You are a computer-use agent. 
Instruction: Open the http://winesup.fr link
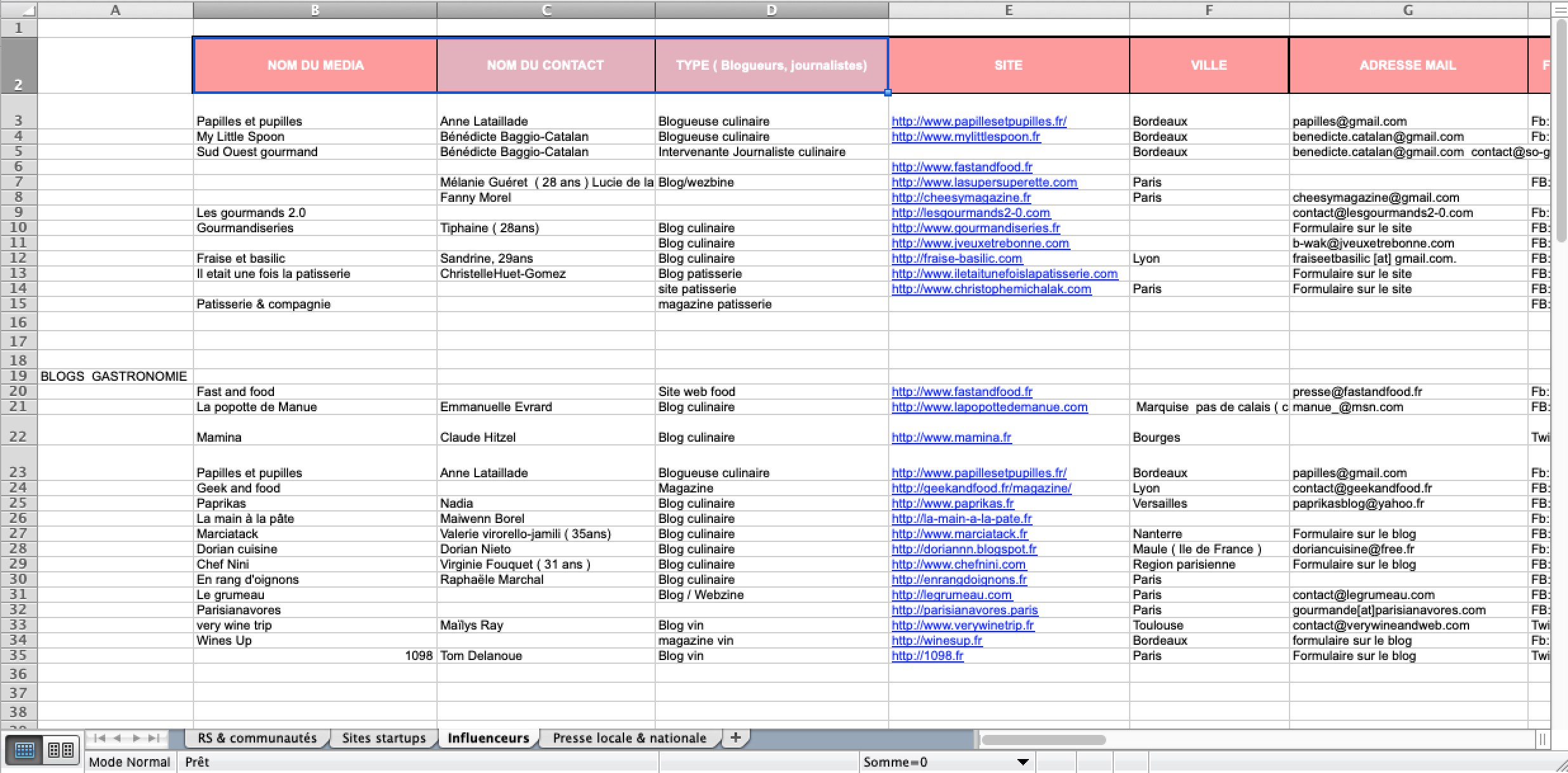pos(936,640)
